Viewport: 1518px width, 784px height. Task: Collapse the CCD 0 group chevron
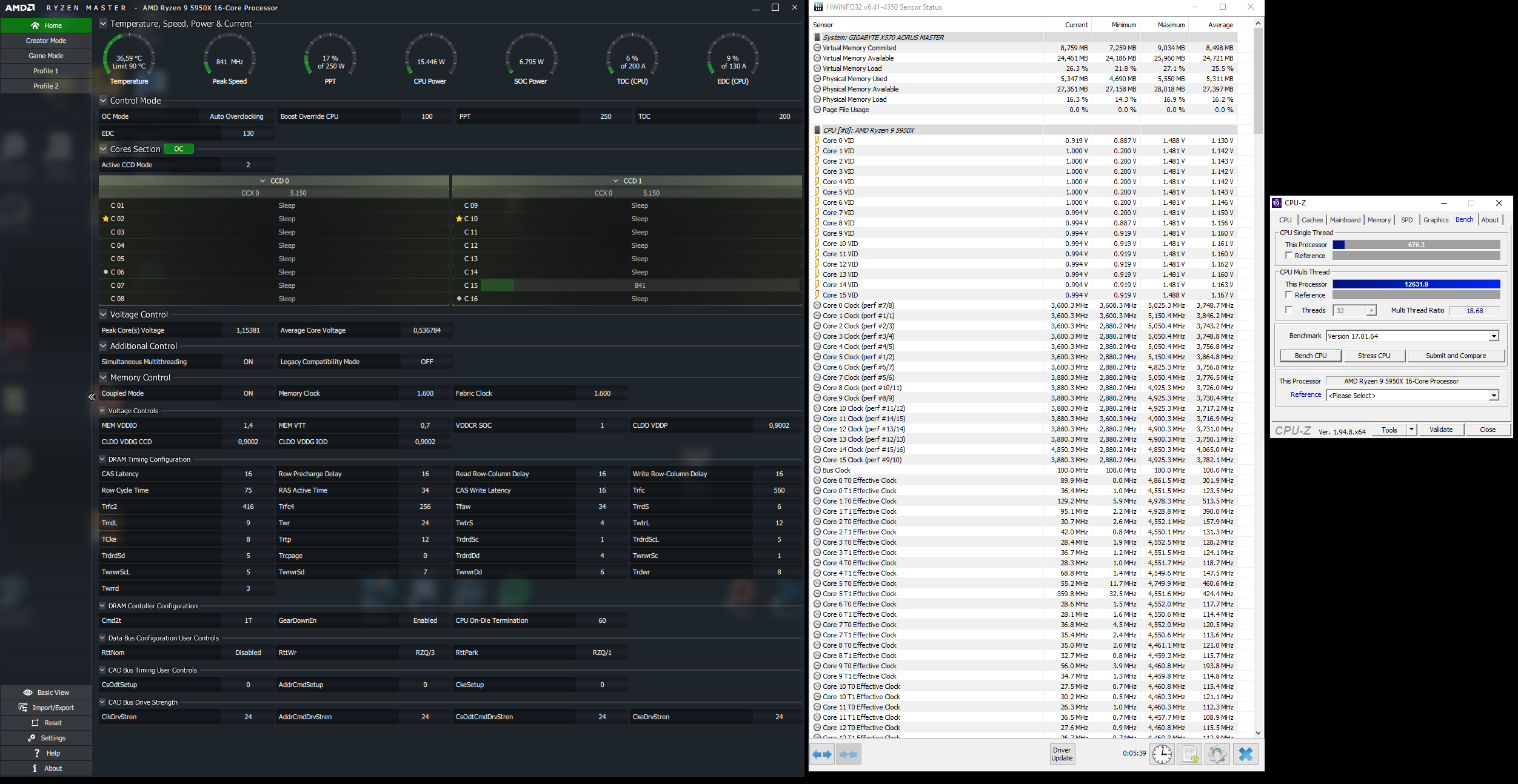click(x=262, y=181)
